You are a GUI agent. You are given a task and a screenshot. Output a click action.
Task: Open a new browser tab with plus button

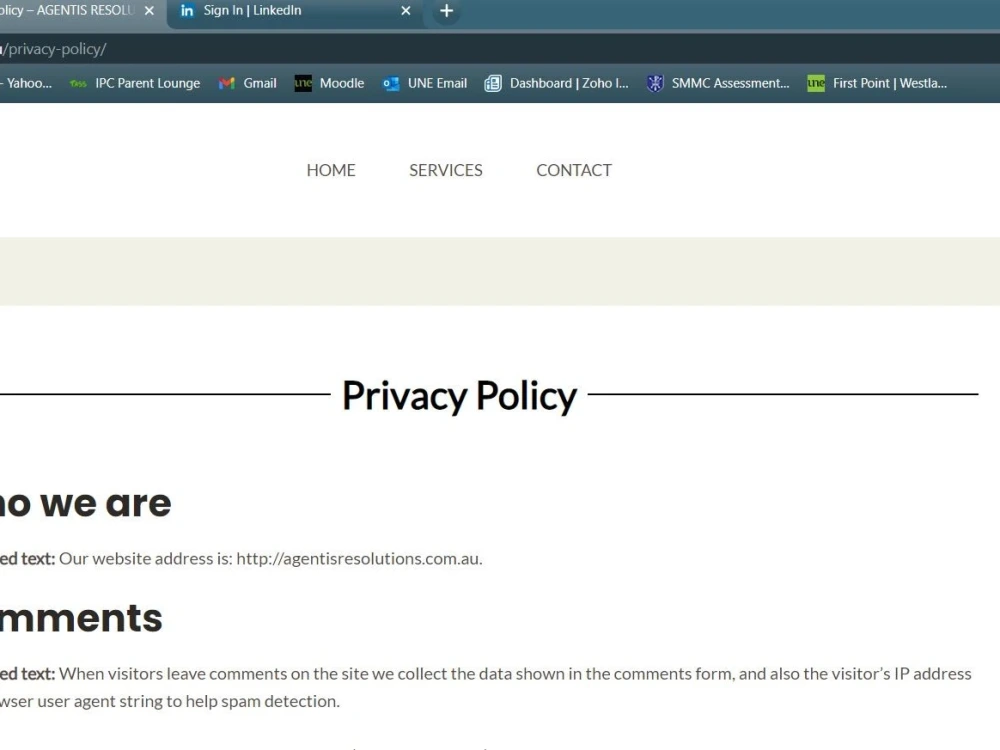click(x=446, y=11)
